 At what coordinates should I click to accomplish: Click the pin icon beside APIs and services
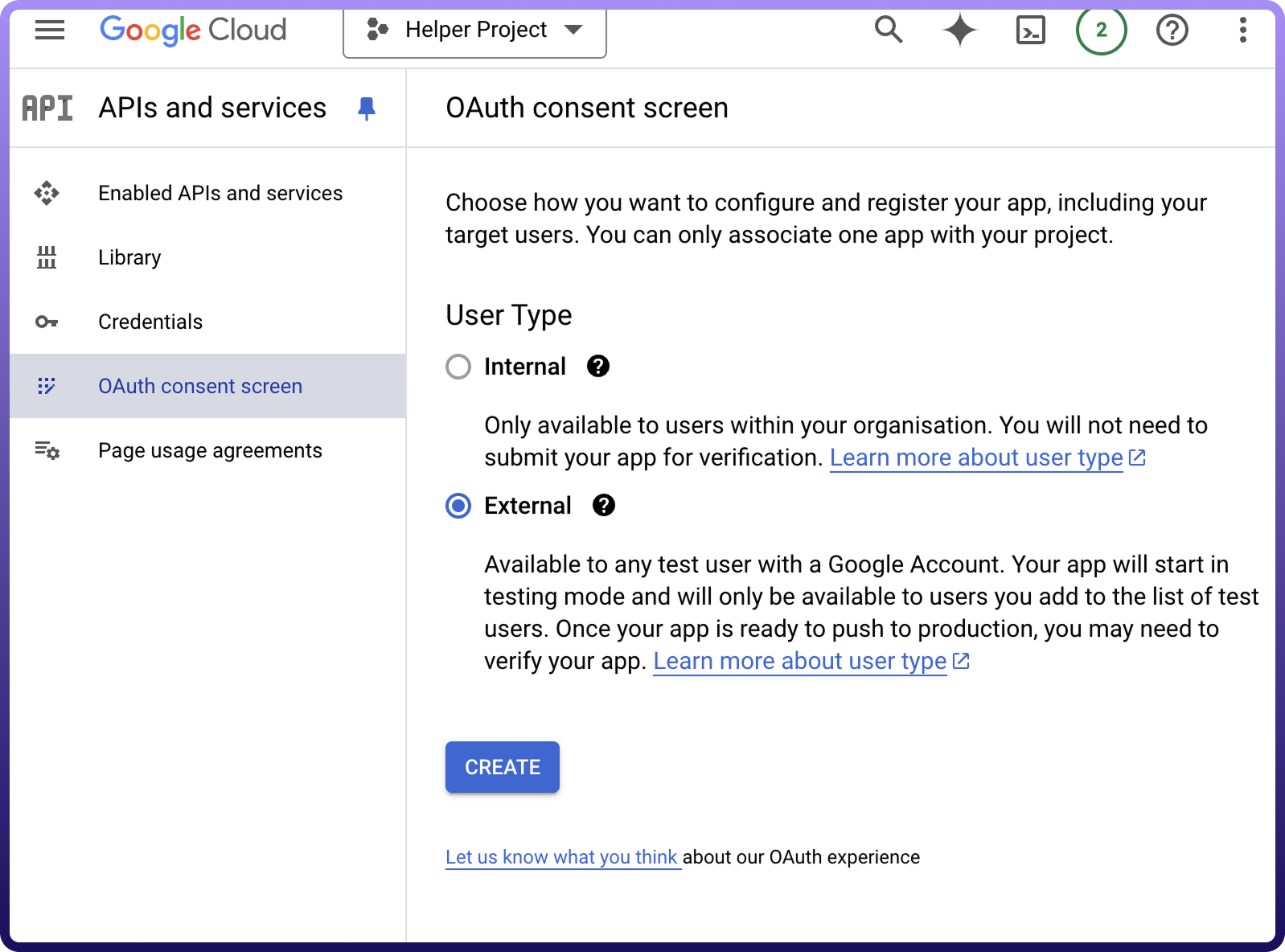(x=367, y=108)
